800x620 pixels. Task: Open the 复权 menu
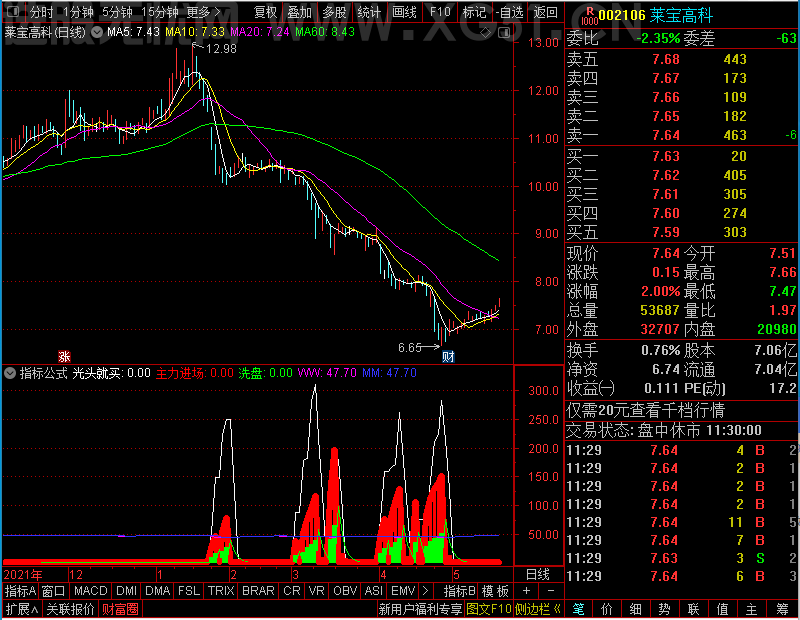tap(265, 12)
